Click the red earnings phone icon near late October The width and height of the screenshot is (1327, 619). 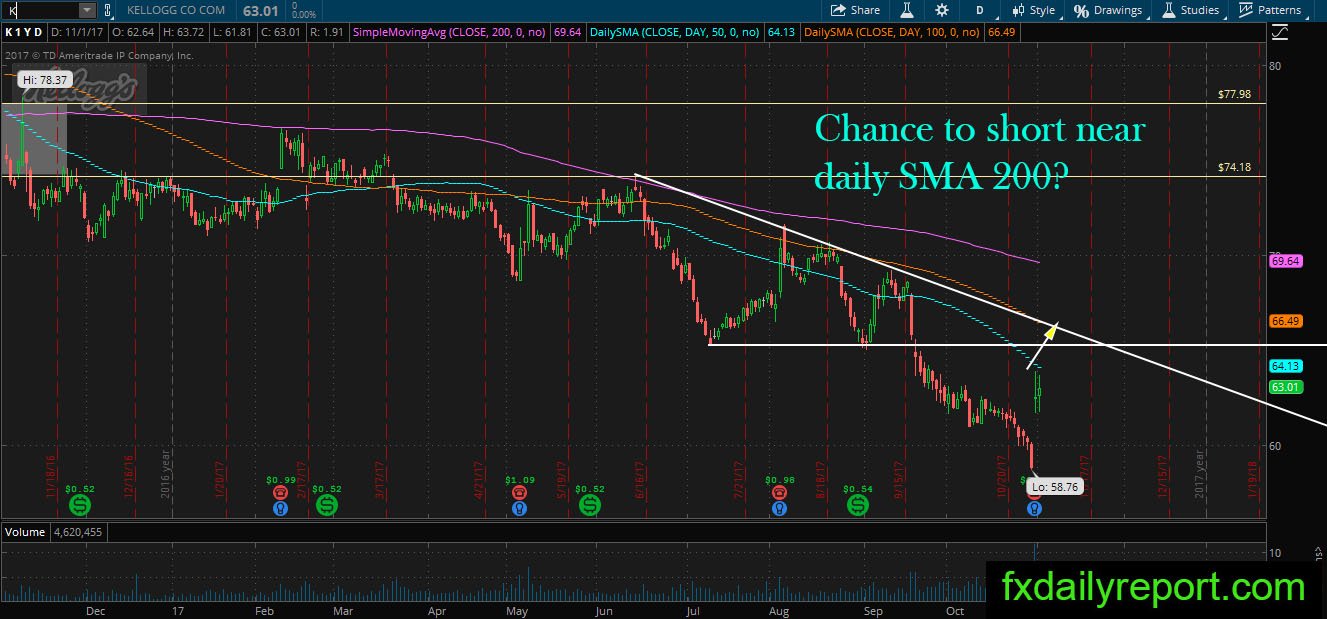coord(1034,495)
